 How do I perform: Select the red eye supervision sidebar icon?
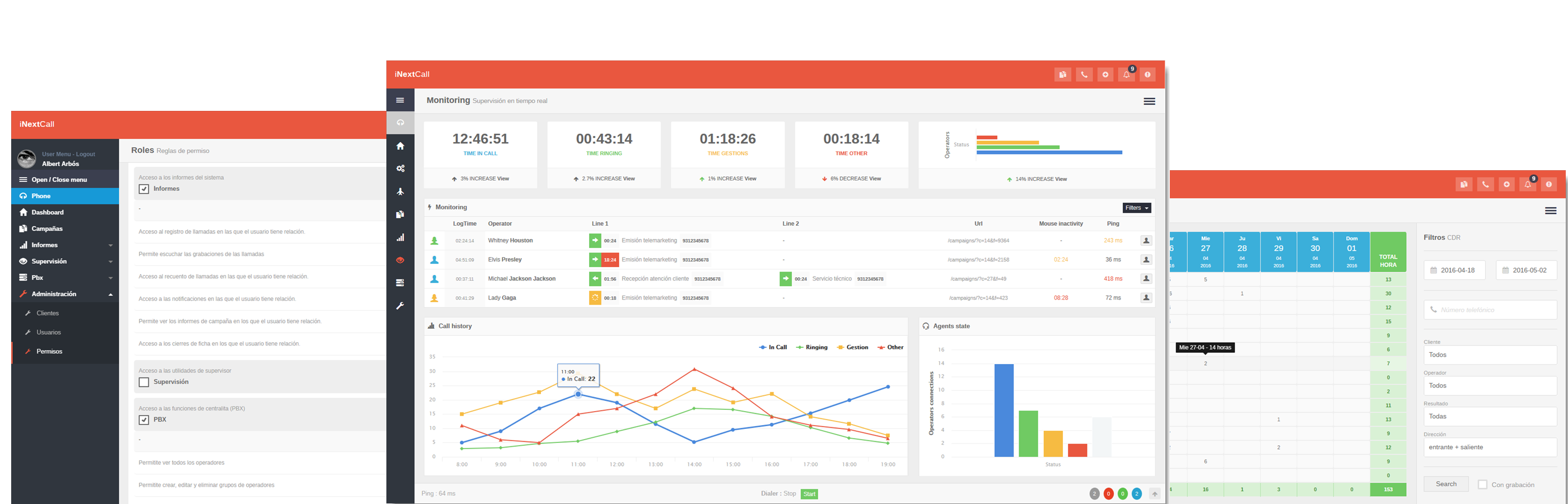point(400,260)
